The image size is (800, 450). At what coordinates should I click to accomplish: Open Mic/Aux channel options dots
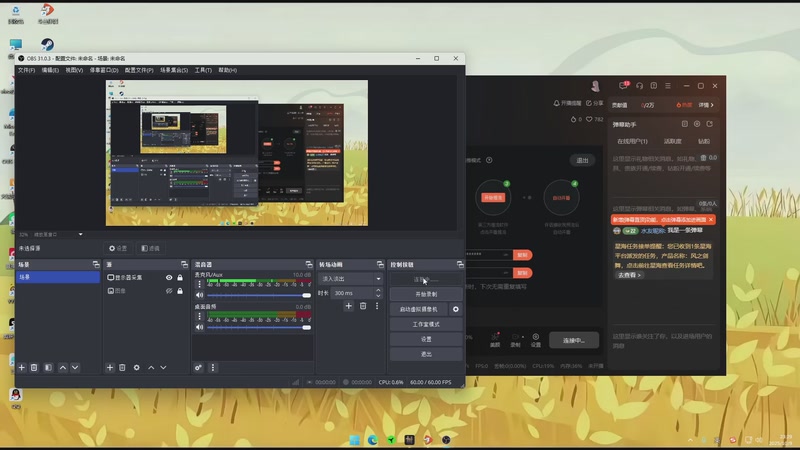(x=199, y=284)
